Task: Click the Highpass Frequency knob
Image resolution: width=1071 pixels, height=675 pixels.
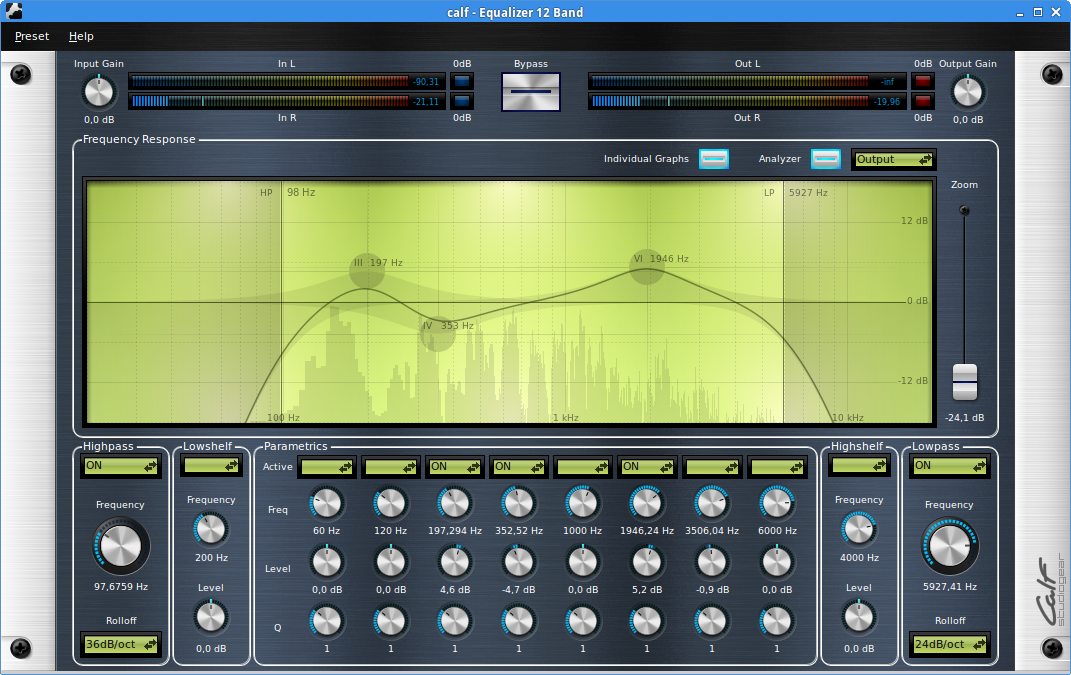Action: click(120, 547)
